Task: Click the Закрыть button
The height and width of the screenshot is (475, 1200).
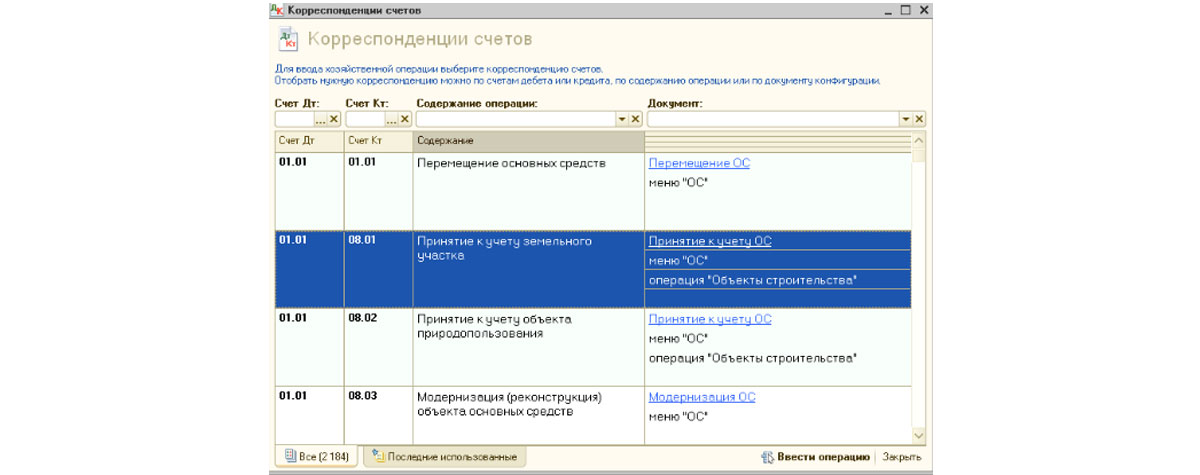Action: point(901,457)
